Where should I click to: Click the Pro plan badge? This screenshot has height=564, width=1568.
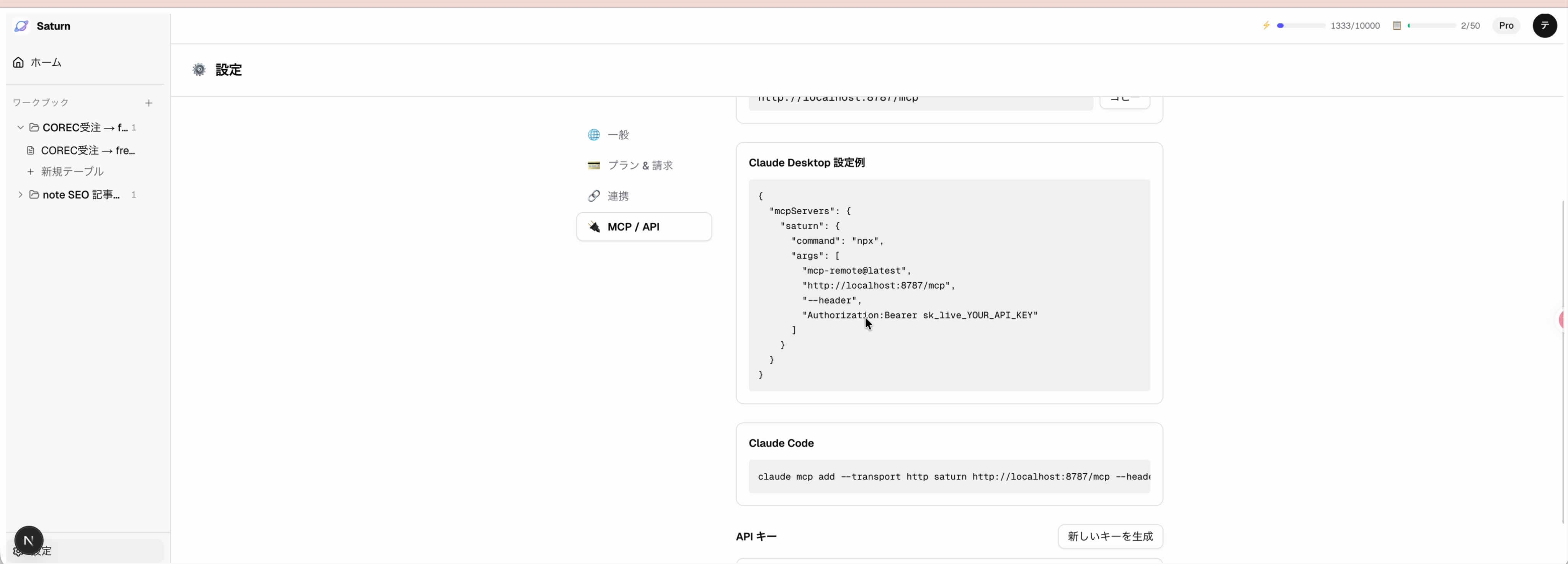[1506, 26]
